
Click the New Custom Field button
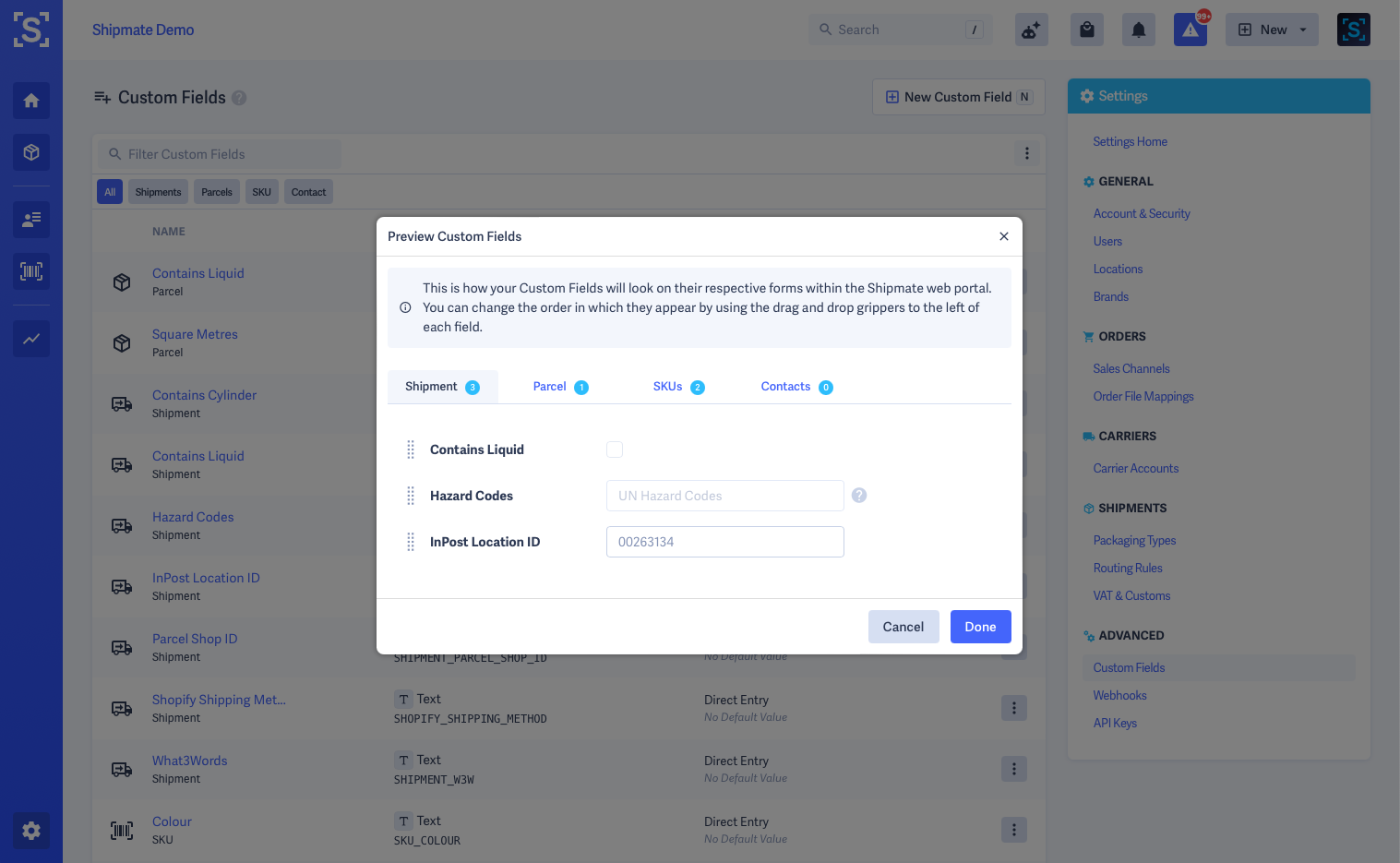pos(959,97)
